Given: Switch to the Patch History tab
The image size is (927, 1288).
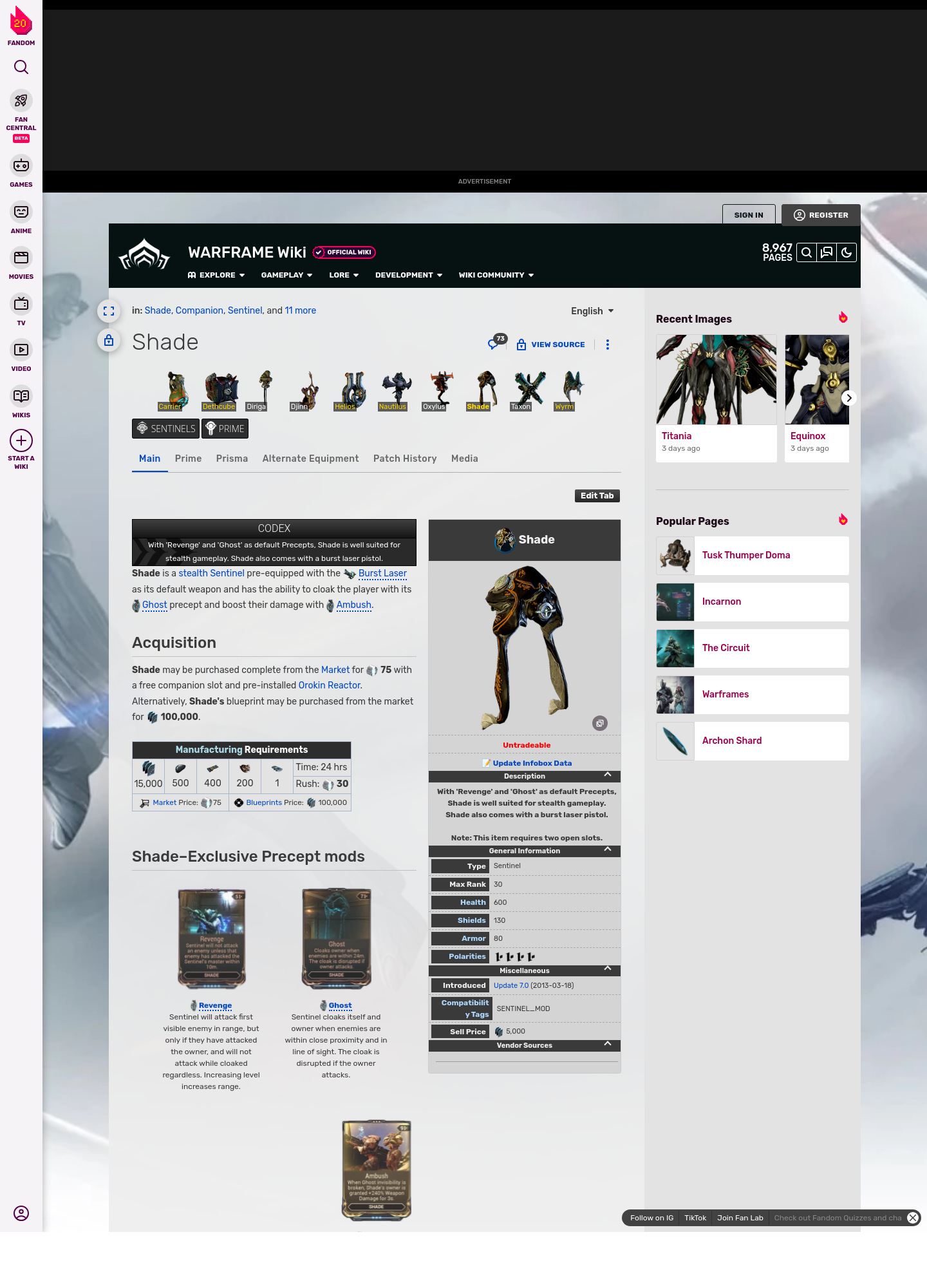Looking at the screenshot, I should 405,459.
